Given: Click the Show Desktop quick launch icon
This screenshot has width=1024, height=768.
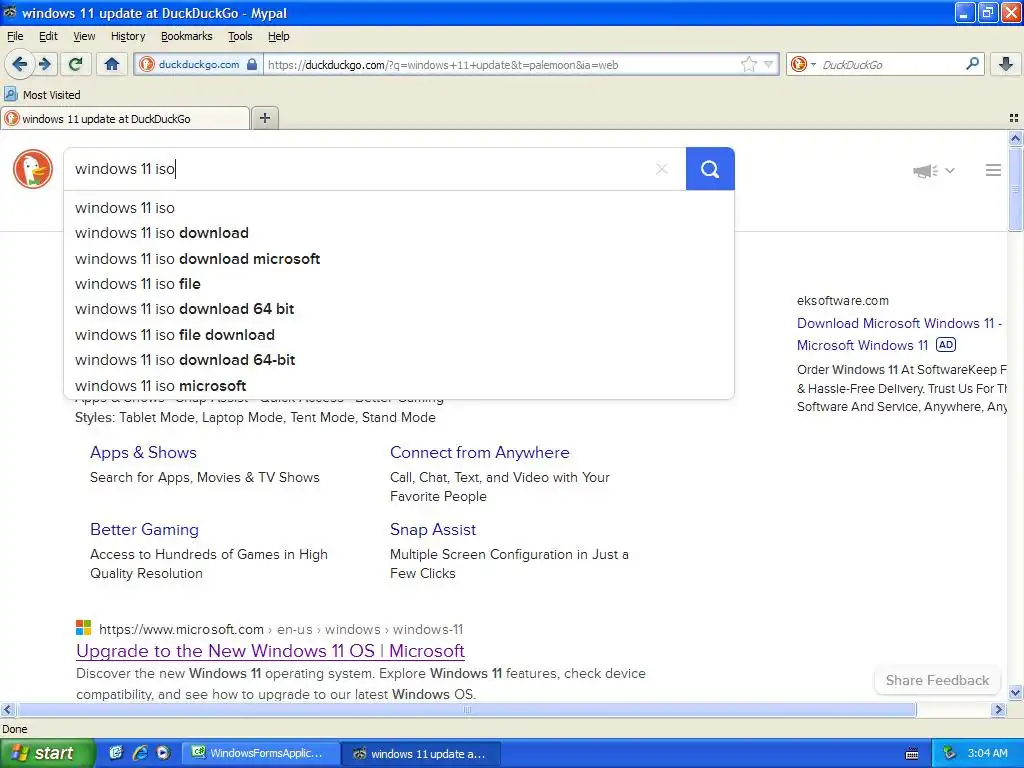Looking at the screenshot, I should 116,753.
